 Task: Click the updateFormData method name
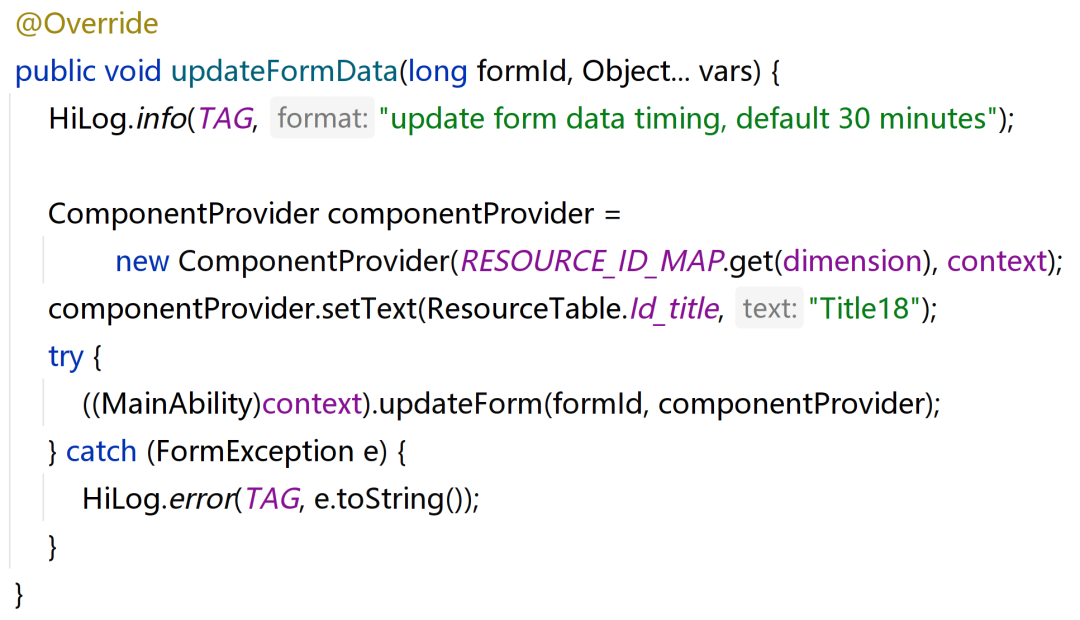285,72
